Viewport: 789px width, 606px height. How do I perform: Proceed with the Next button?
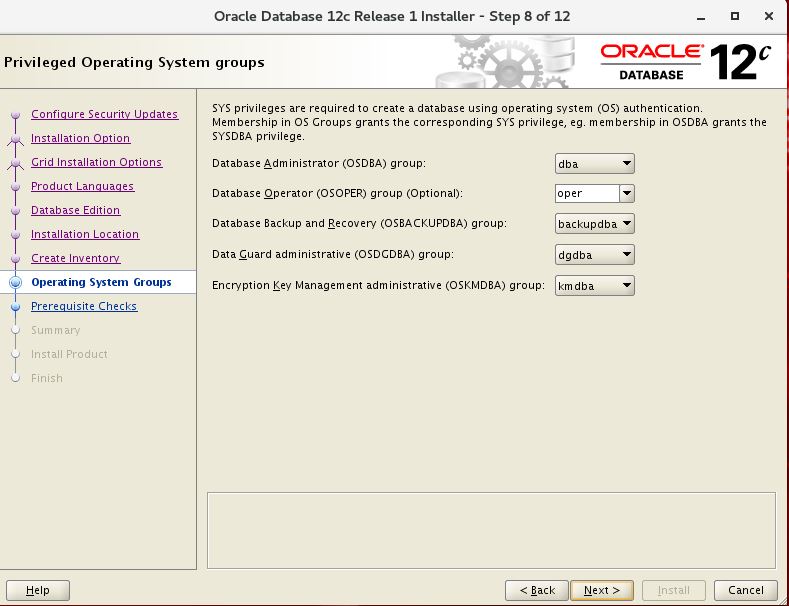(602, 590)
